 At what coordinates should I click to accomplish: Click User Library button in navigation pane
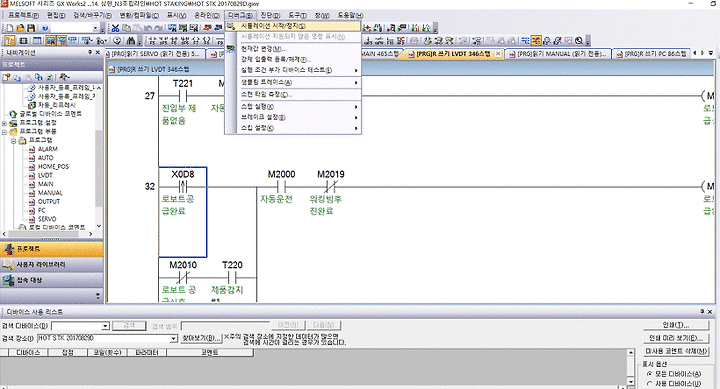point(51,265)
